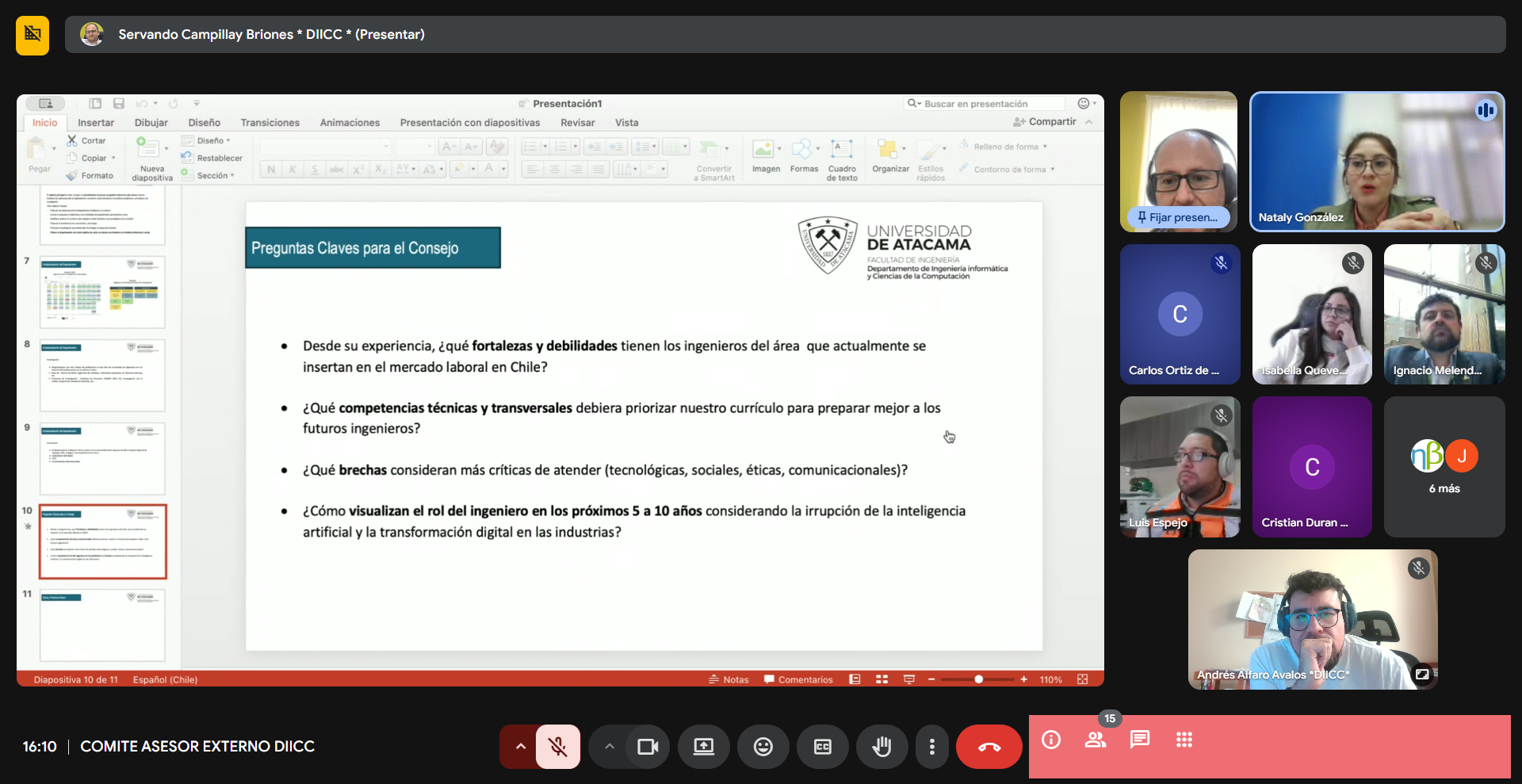Select the slide 8 thumbnail
This screenshot has width=1522, height=784.
coord(102,376)
